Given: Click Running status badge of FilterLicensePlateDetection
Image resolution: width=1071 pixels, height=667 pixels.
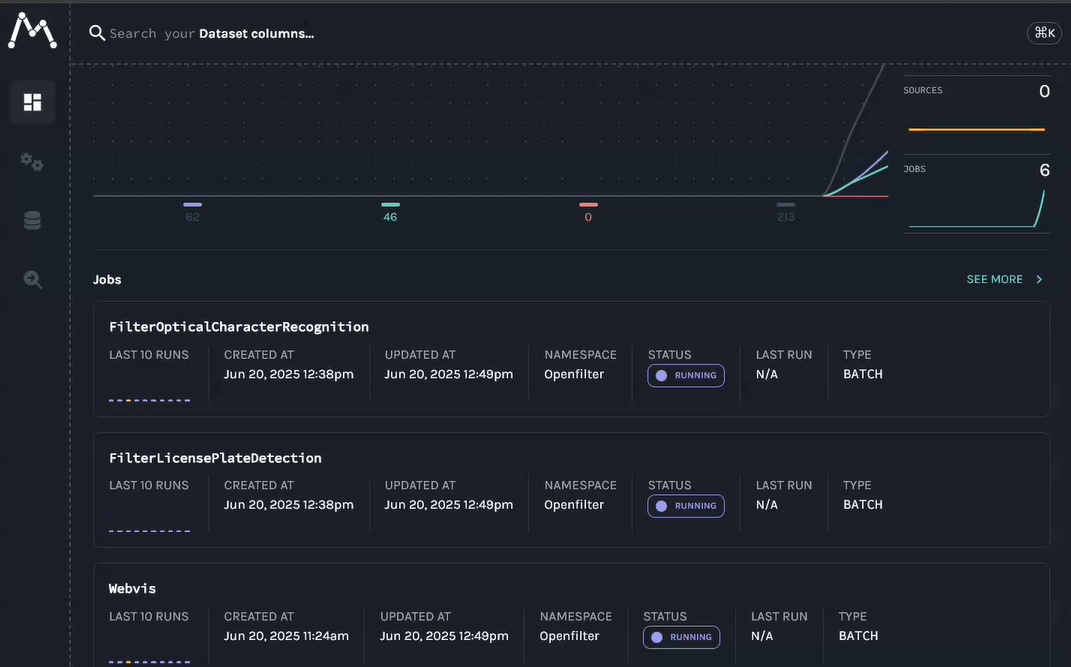Looking at the screenshot, I should pos(686,506).
